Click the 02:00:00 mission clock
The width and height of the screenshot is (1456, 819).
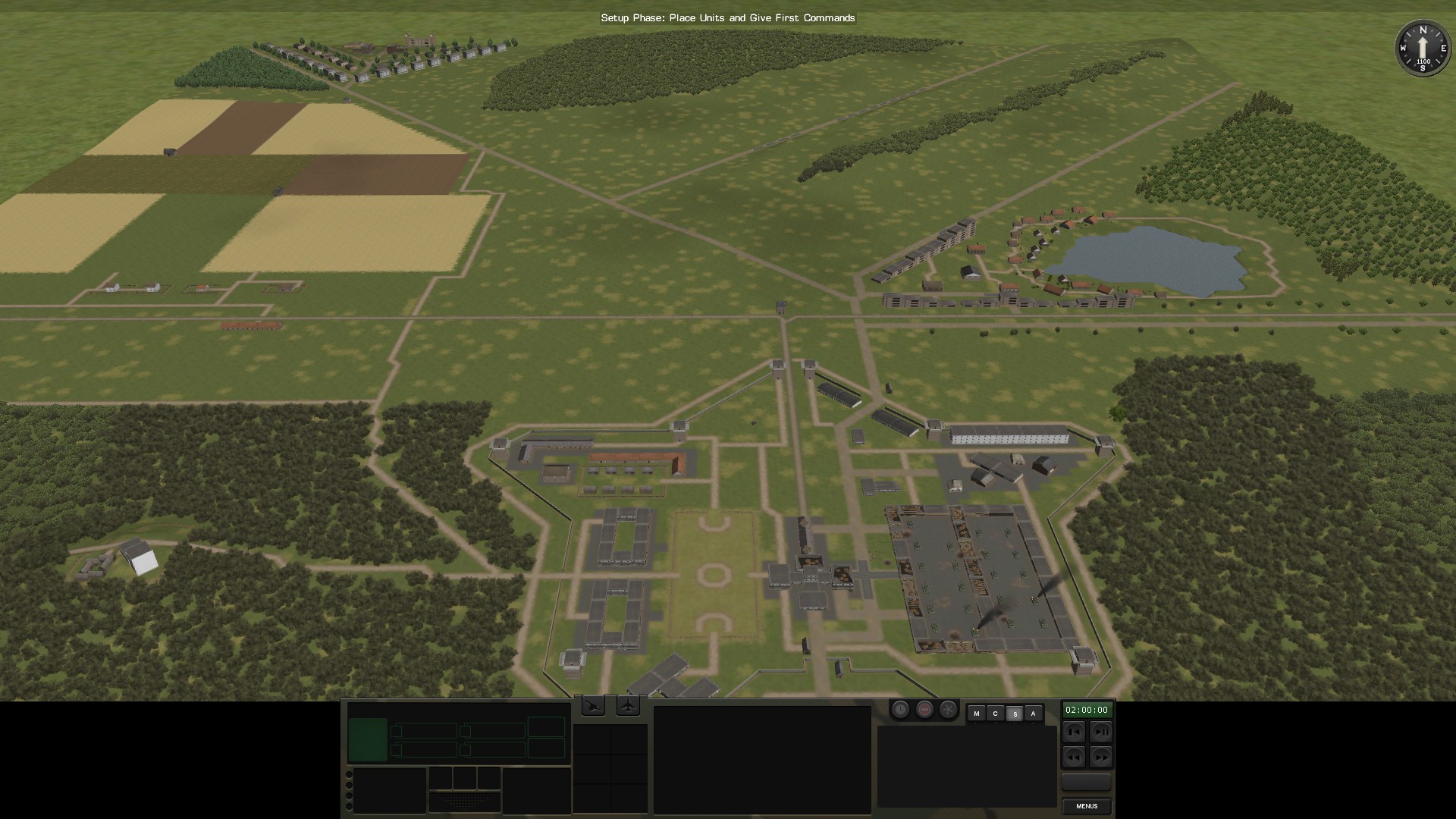coord(1087,710)
